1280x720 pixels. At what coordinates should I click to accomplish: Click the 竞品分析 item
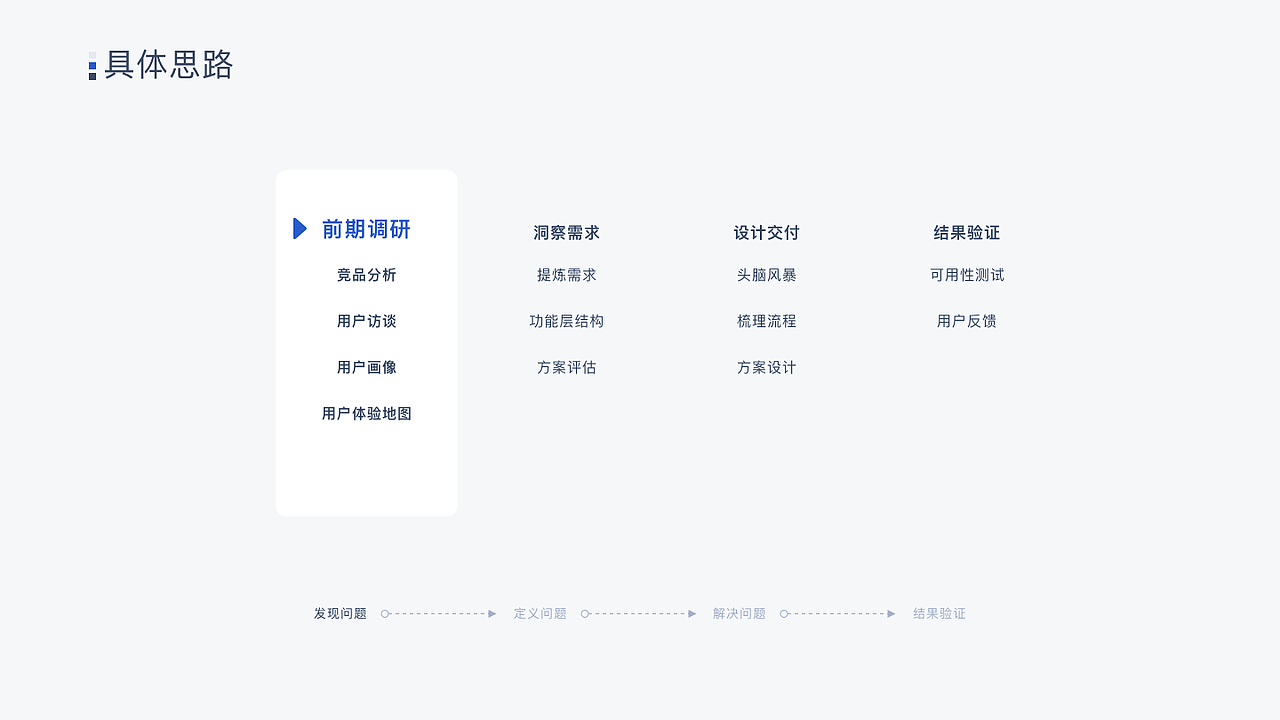point(366,275)
